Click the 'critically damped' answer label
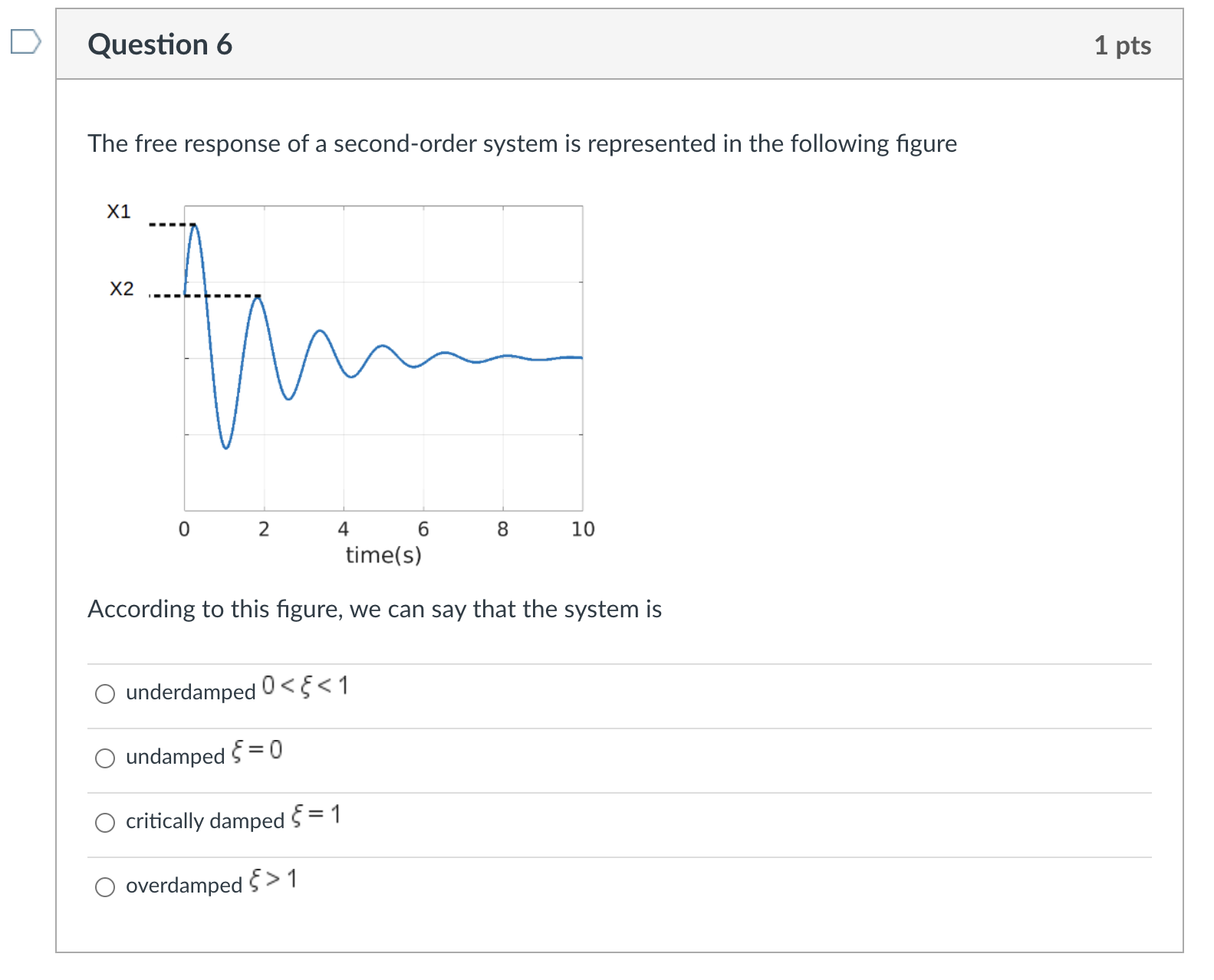 coord(205,821)
